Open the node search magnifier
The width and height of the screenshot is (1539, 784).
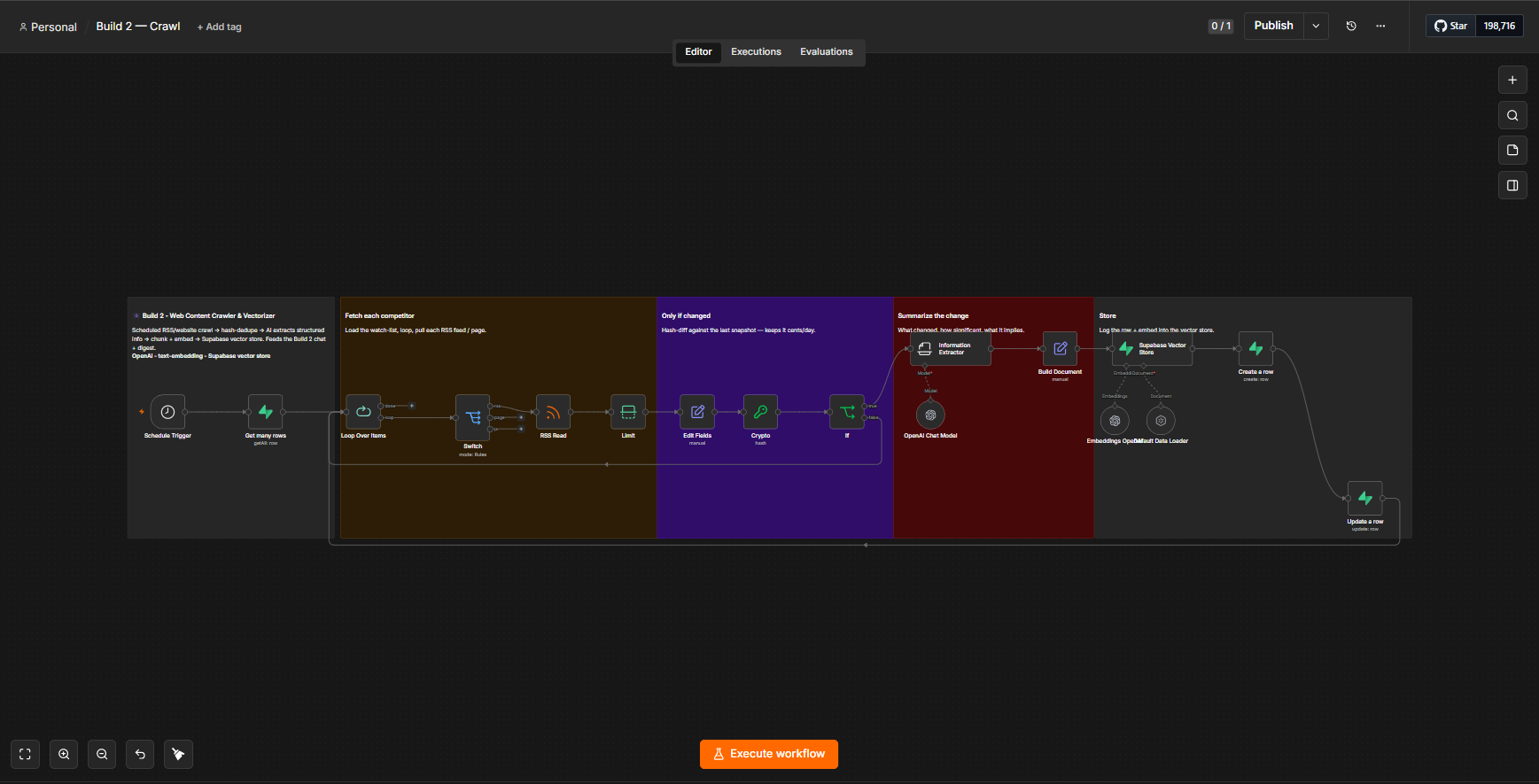point(1512,115)
